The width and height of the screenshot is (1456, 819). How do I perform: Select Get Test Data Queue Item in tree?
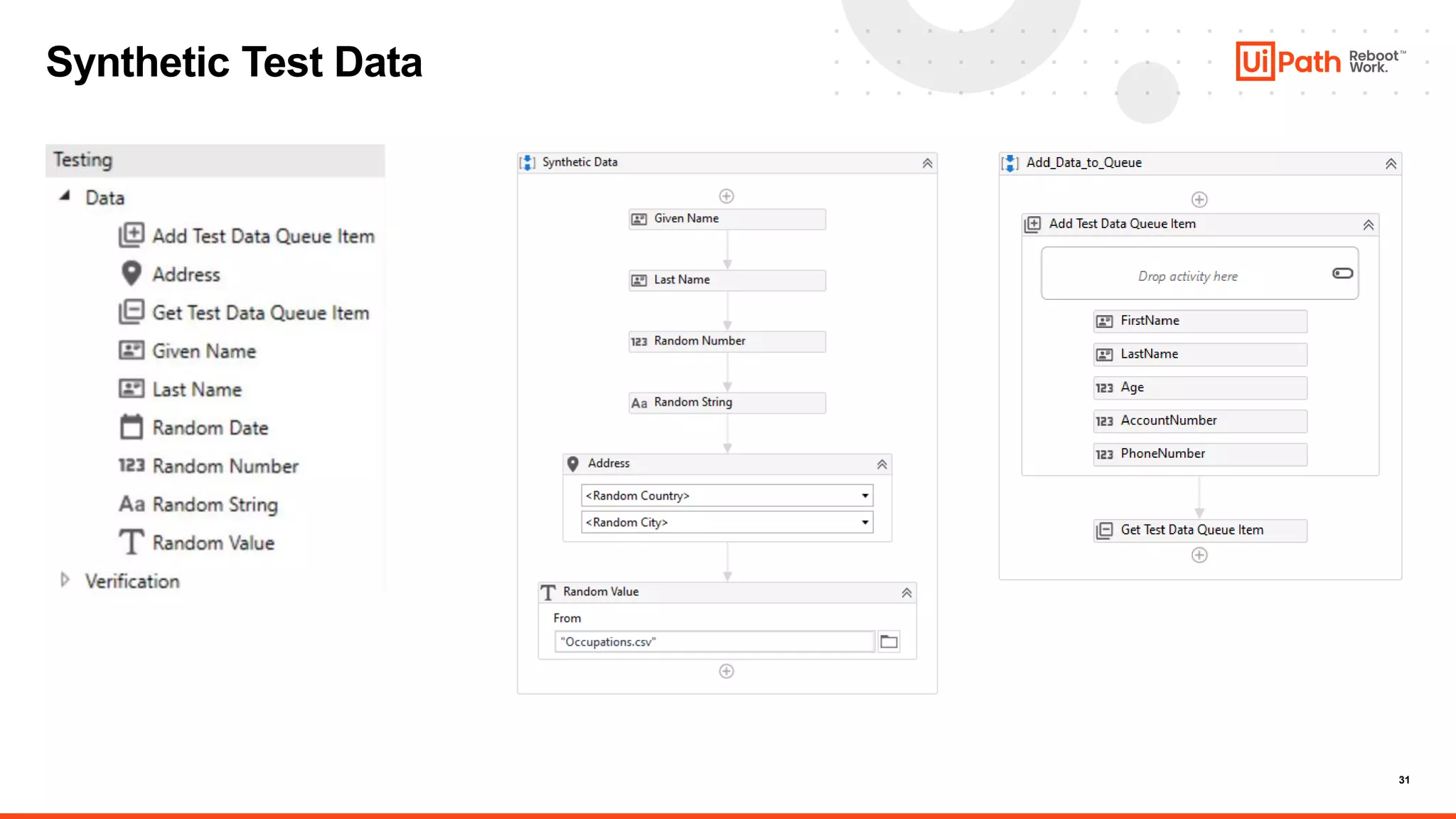260,313
